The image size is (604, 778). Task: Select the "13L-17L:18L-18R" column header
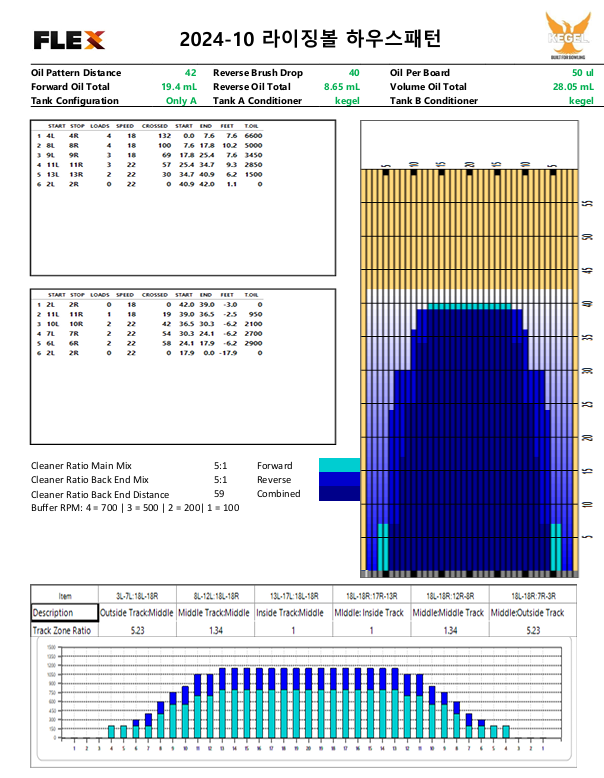(x=294, y=596)
